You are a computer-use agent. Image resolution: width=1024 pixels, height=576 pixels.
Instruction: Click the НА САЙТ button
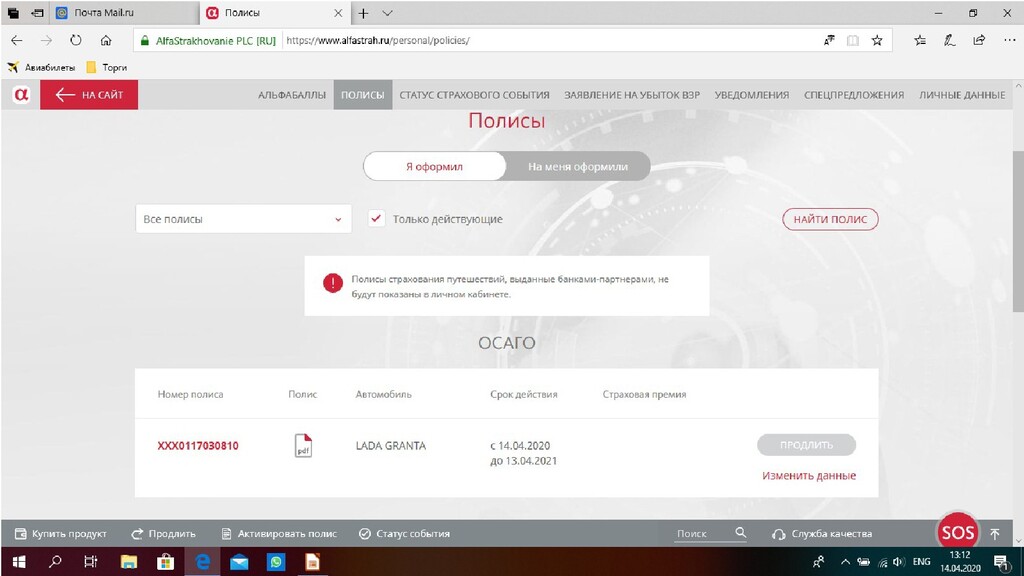click(89, 95)
